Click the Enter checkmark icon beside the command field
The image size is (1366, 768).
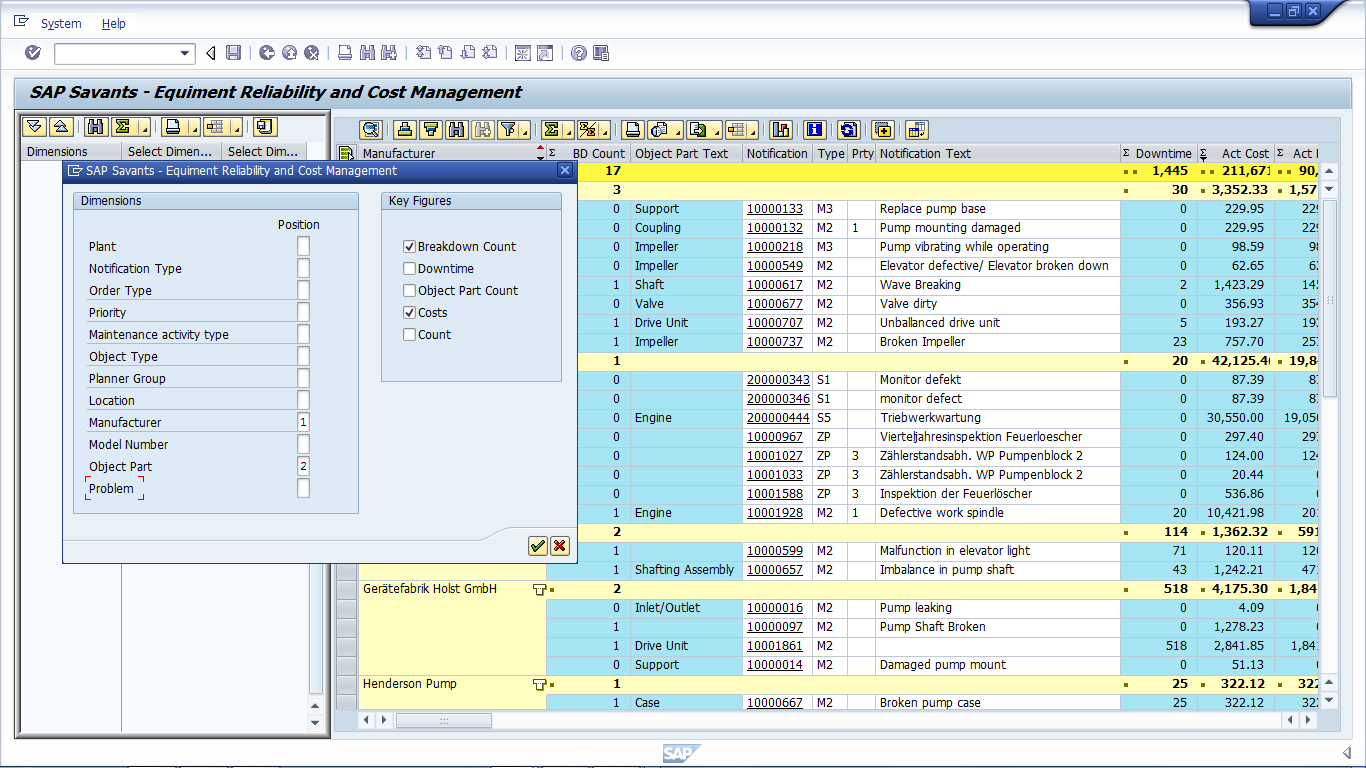33,53
